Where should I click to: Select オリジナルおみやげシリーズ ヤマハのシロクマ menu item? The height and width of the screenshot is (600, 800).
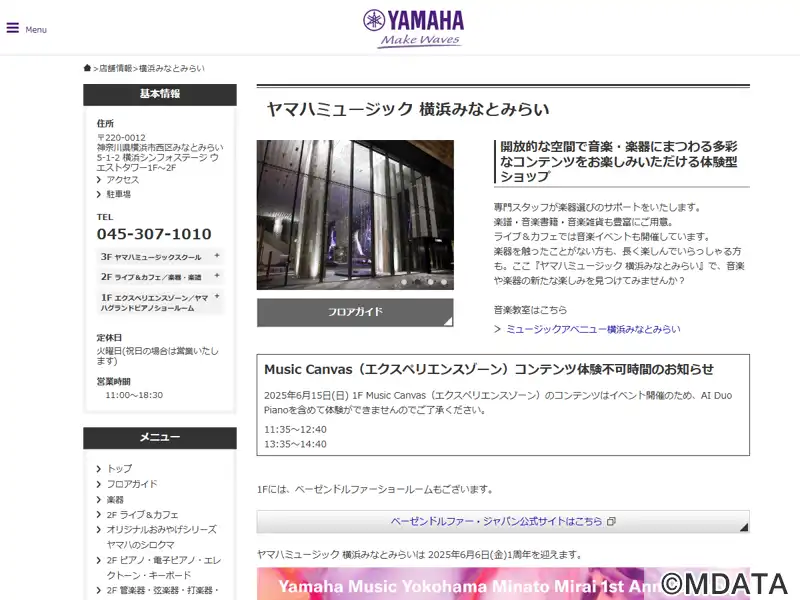pyautogui.click(x=161, y=537)
